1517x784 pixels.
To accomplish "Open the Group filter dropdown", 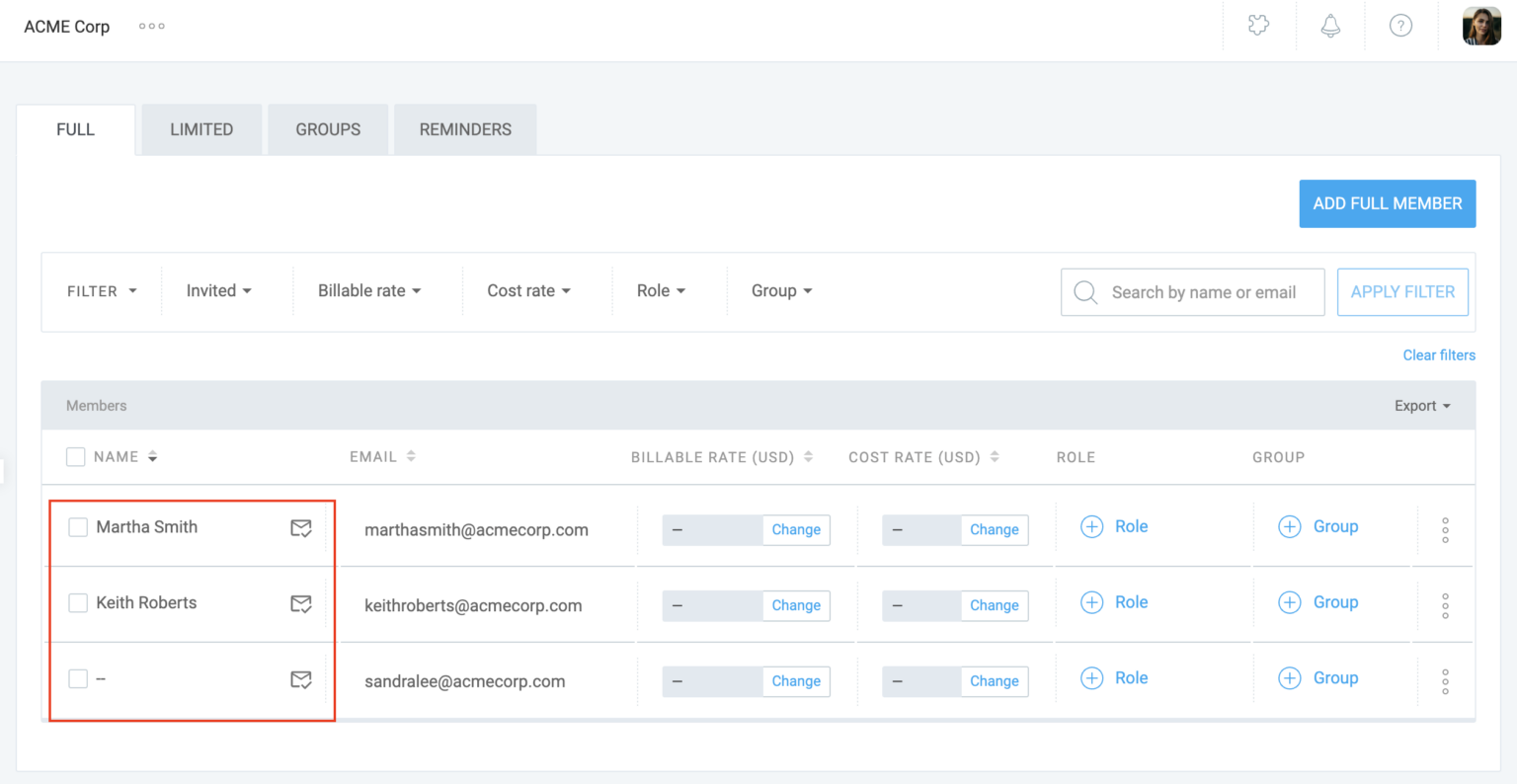I will pyautogui.click(x=781, y=291).
